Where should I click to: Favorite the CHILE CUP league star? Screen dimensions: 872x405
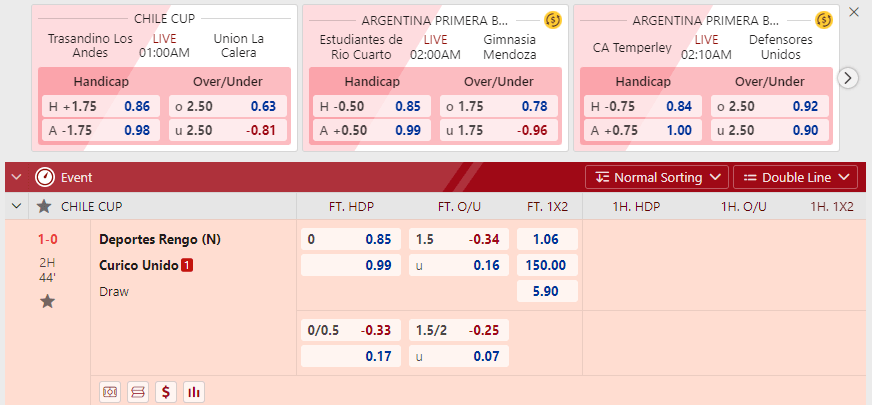pos(44,206)
